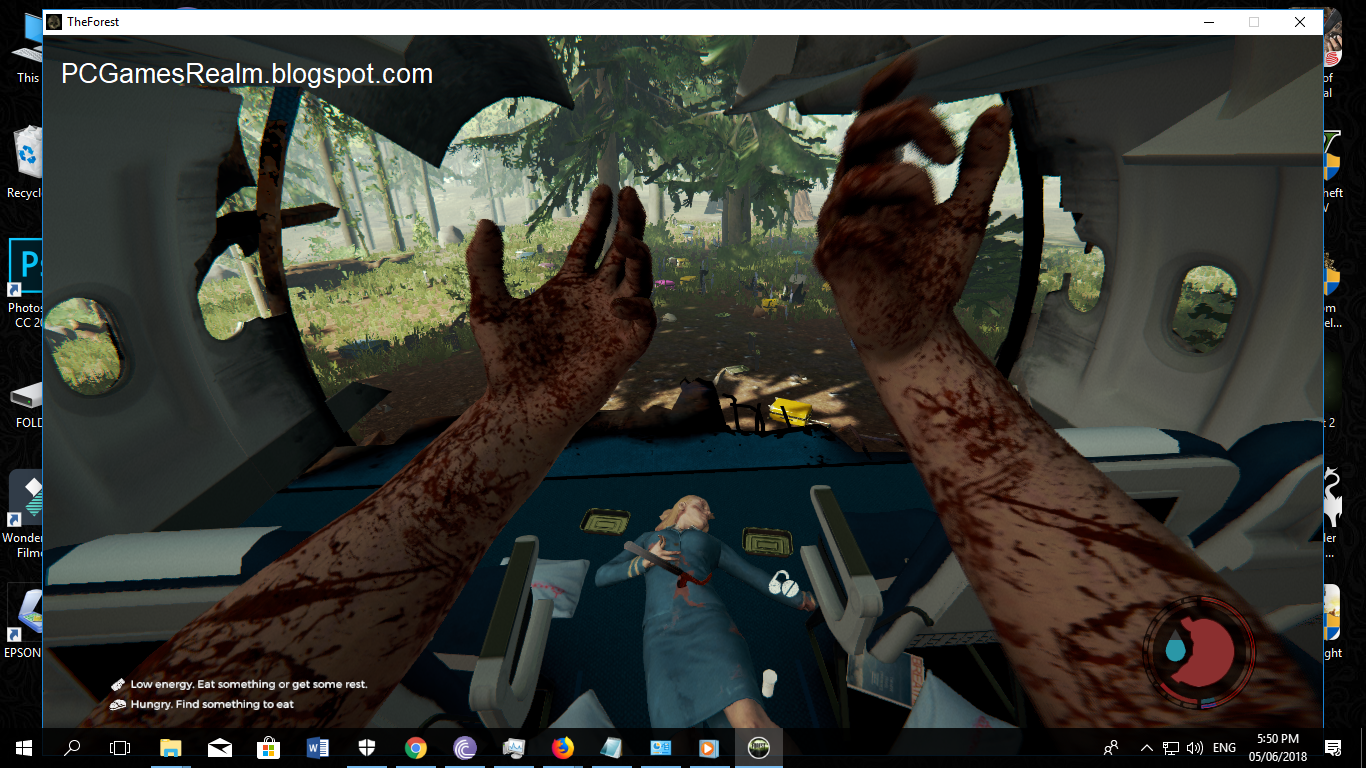The height and width of the screenshot is (768, 1366).
Task: Launch File Explorer from the taskbar
Action: [171, 747]
